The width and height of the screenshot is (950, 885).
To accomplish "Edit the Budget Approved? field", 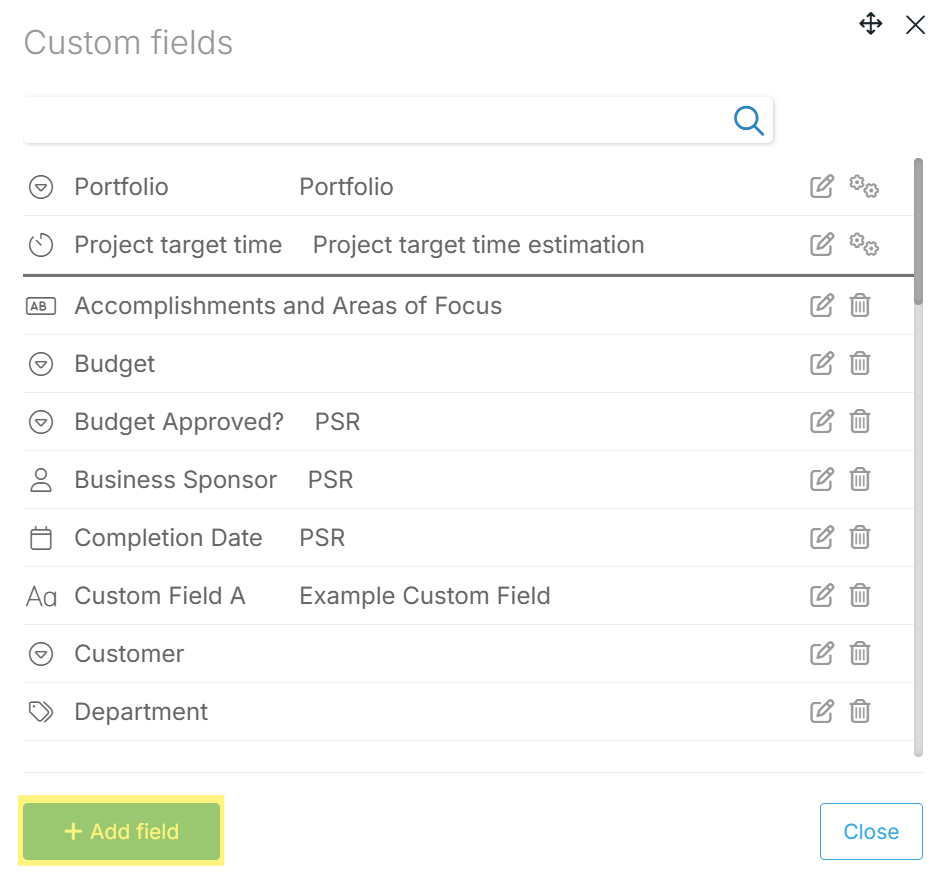I will (821, 422).
